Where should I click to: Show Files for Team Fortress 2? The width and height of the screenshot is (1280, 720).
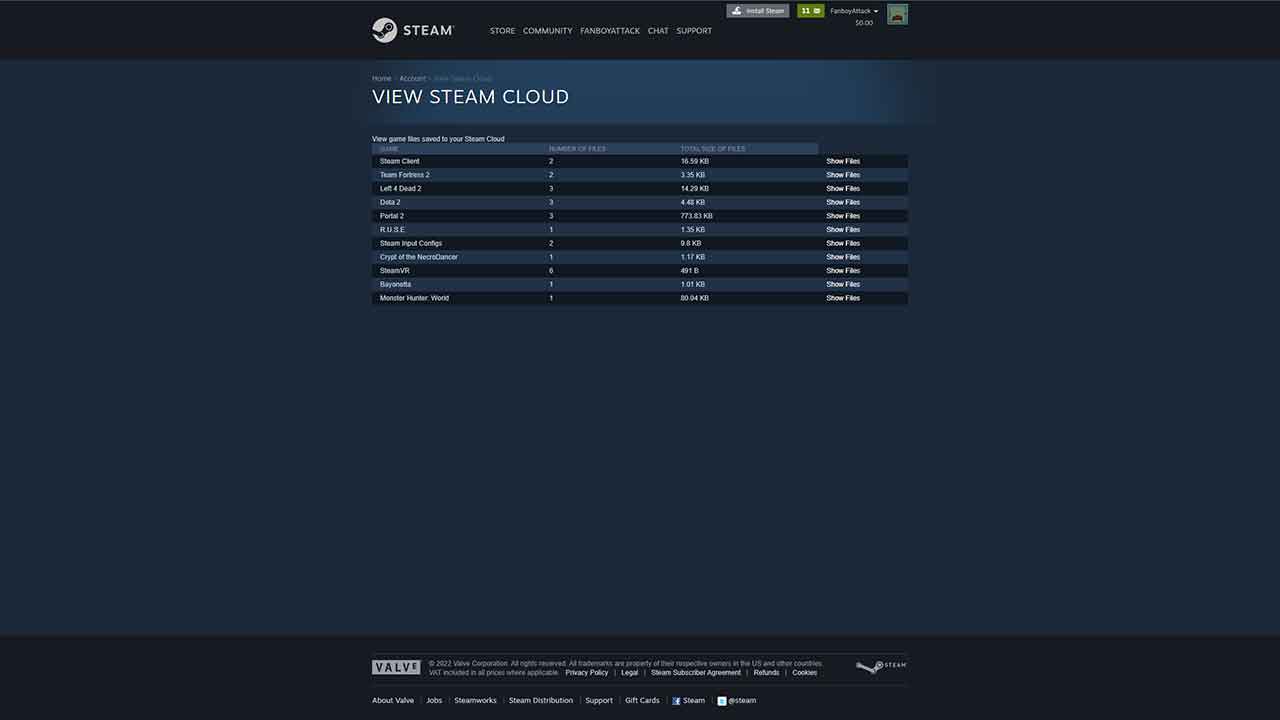[x=842, y=174]
